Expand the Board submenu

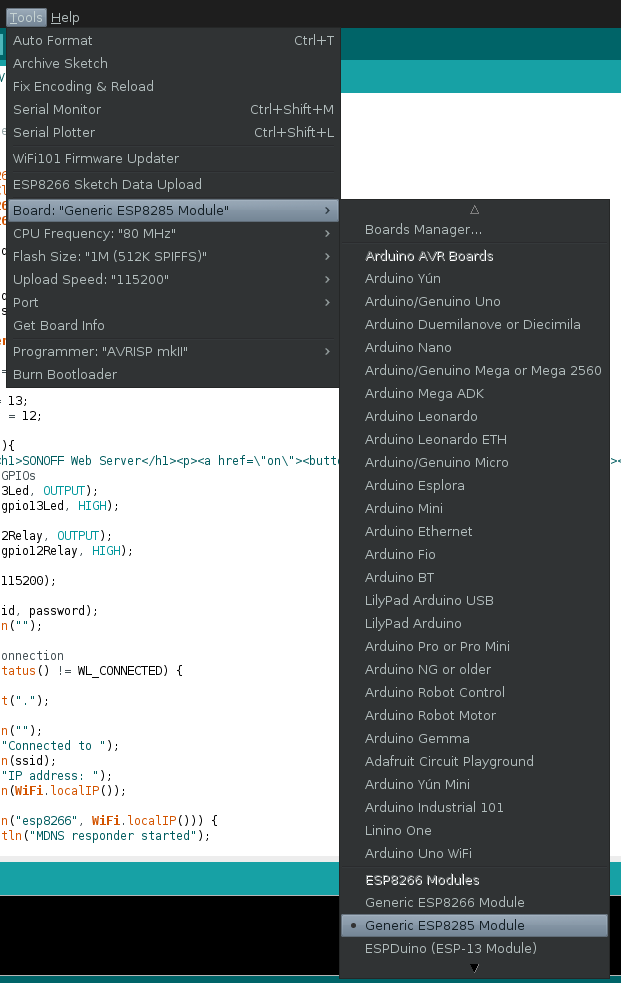coord(173,210)
